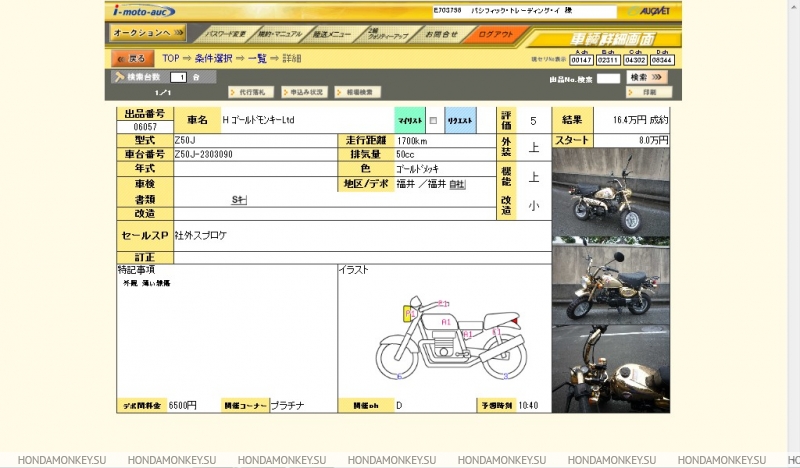Screen dimensions: 800x468
Task: Click the オークションへ button
Action: [148, 33]
